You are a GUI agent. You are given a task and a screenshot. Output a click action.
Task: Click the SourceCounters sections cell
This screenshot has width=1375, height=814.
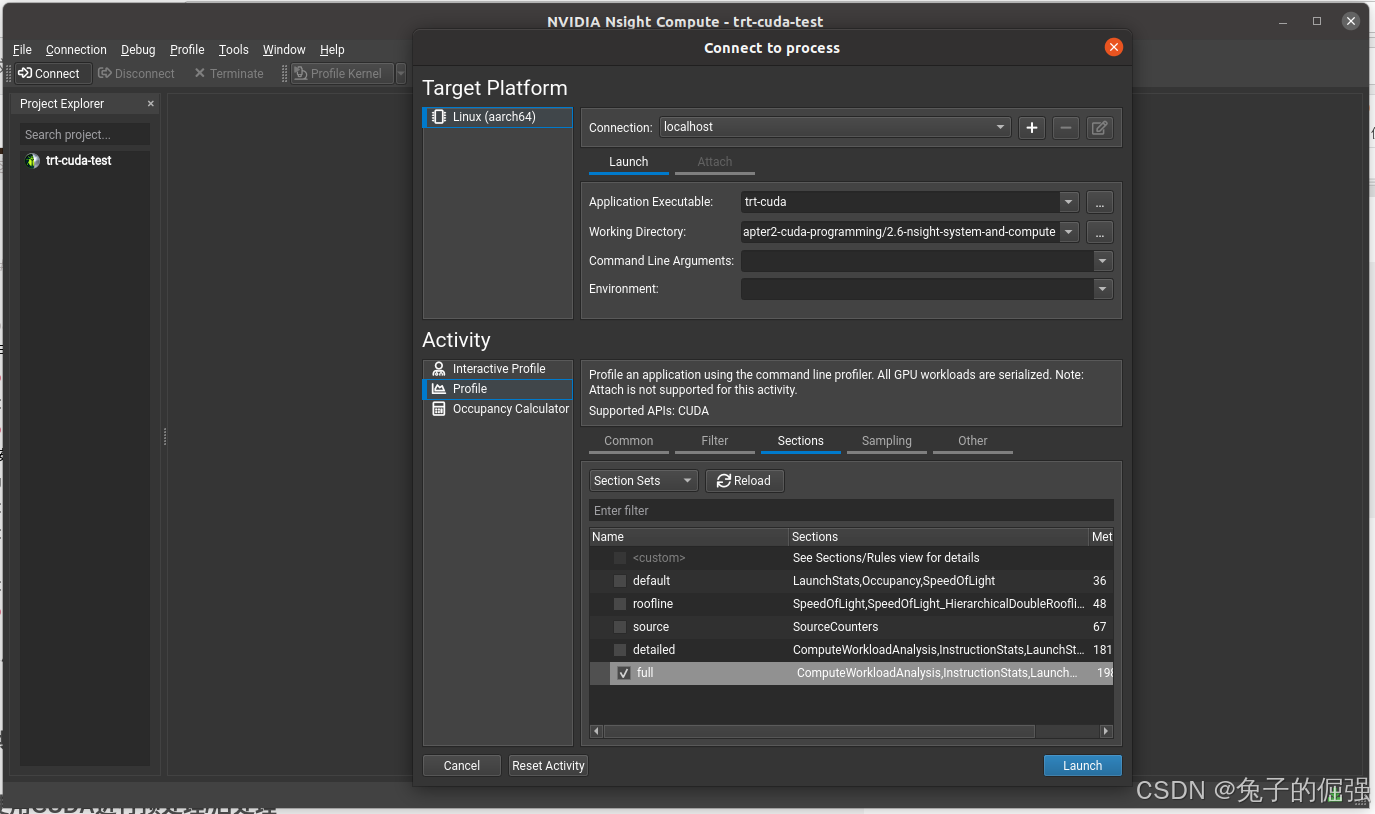click(938, 627)
